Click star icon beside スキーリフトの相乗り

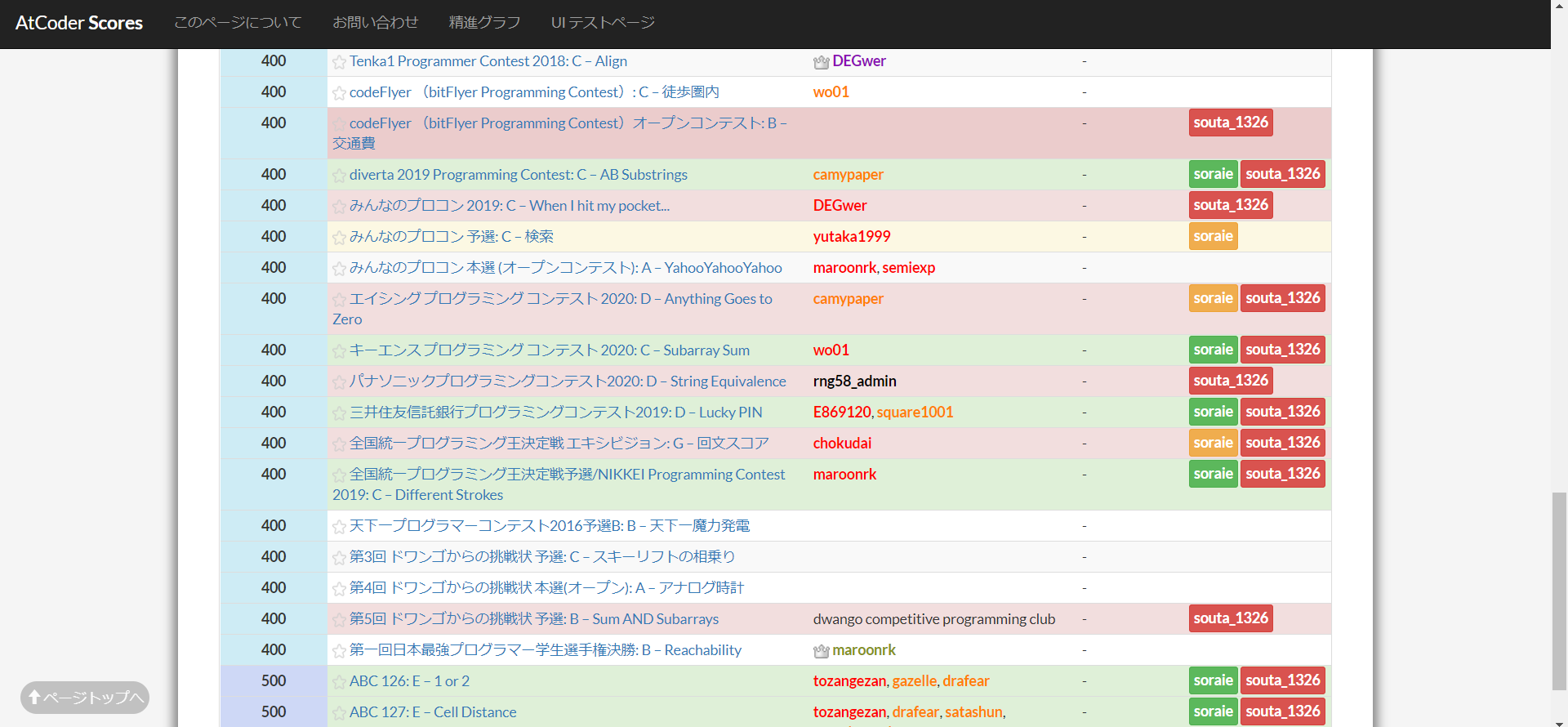339,558
